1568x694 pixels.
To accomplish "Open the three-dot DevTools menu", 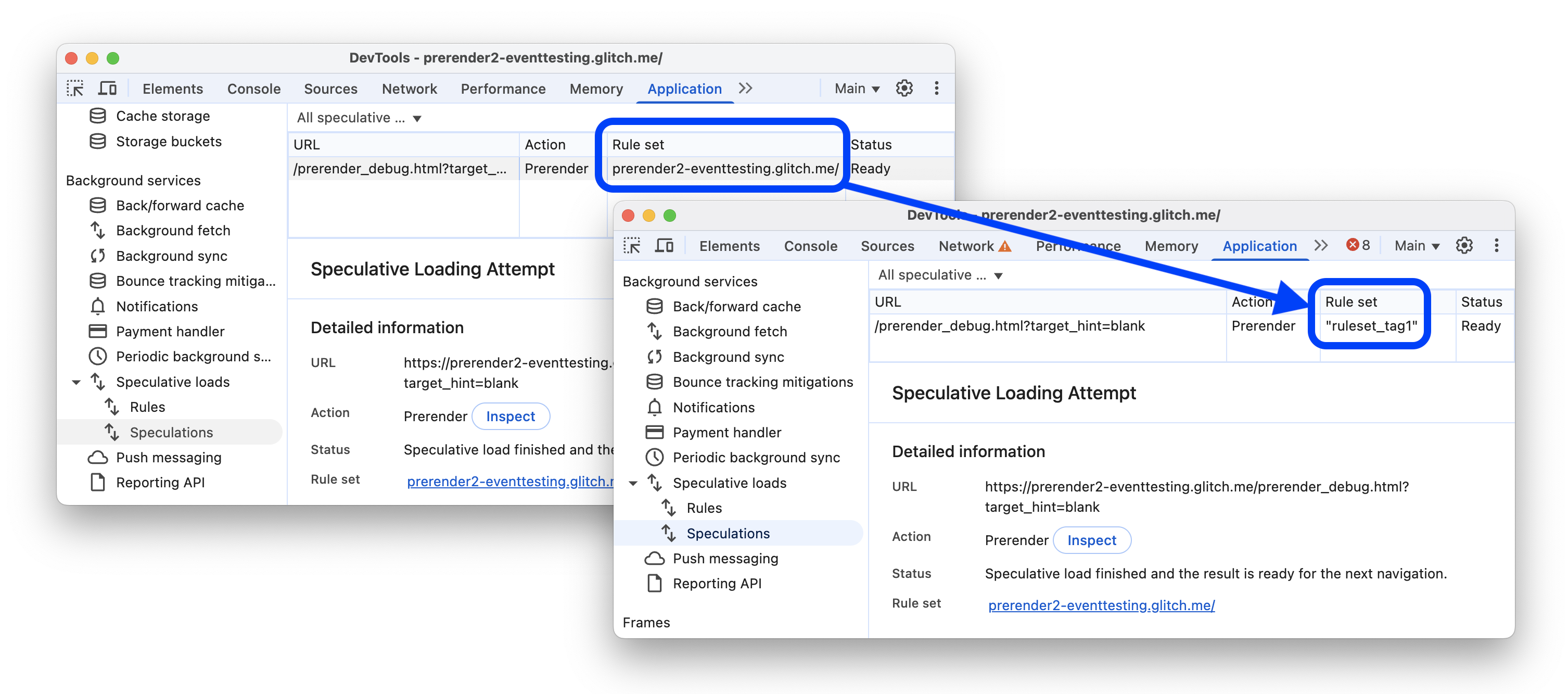I will click(x=1496, y=245).
